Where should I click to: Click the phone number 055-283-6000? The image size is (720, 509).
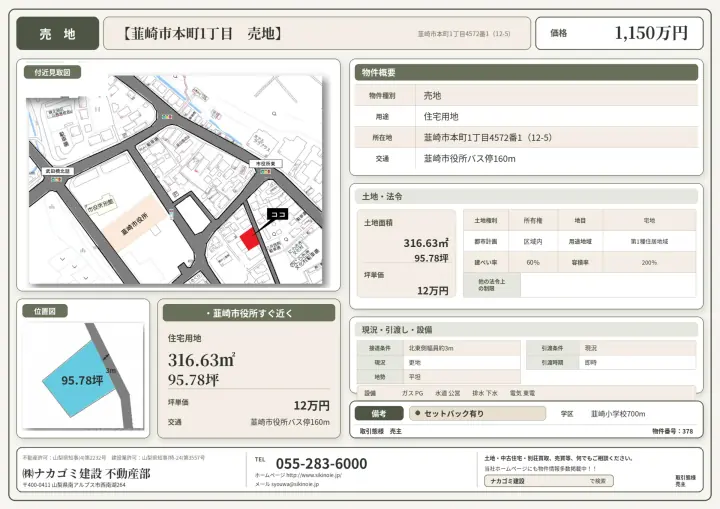coord(321,464)
